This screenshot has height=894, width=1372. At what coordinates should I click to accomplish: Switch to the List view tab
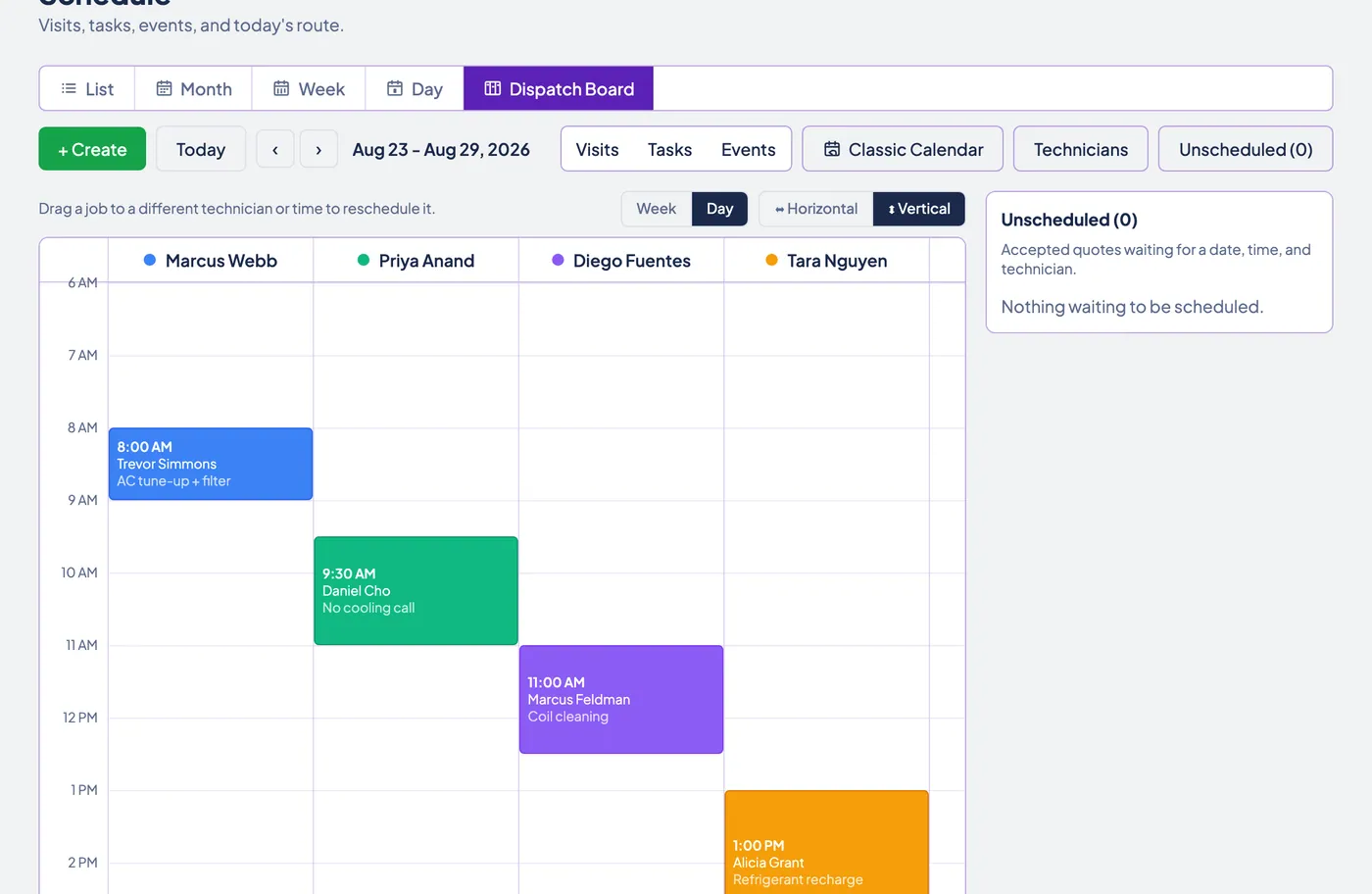(x=87, y=89)
